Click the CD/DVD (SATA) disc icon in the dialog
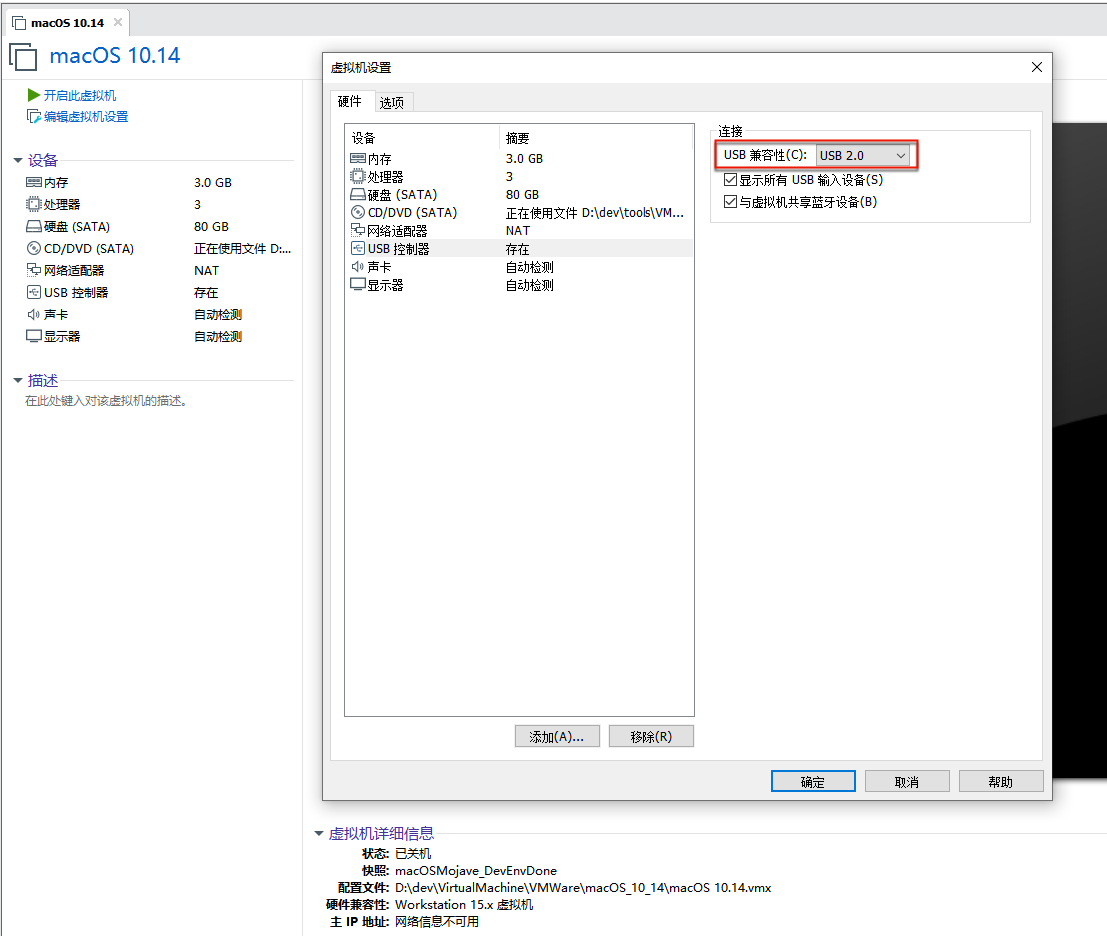 coord(358,212)
